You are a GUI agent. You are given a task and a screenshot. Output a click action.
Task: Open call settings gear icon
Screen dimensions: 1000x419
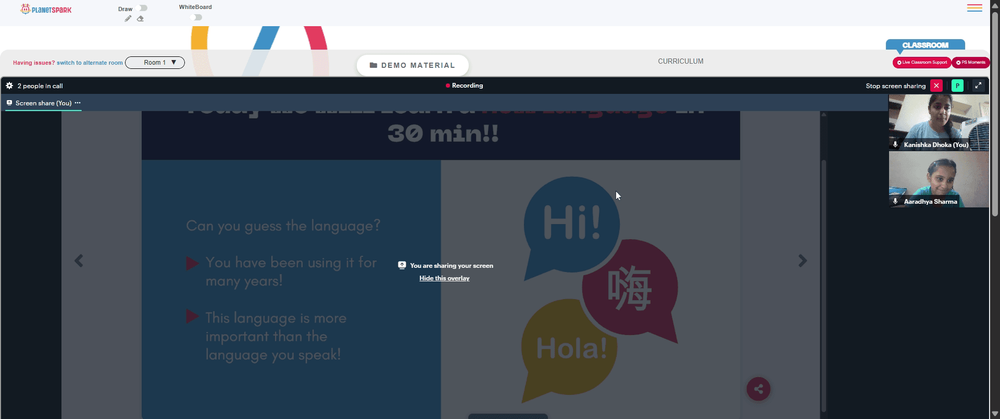(10, 85)
